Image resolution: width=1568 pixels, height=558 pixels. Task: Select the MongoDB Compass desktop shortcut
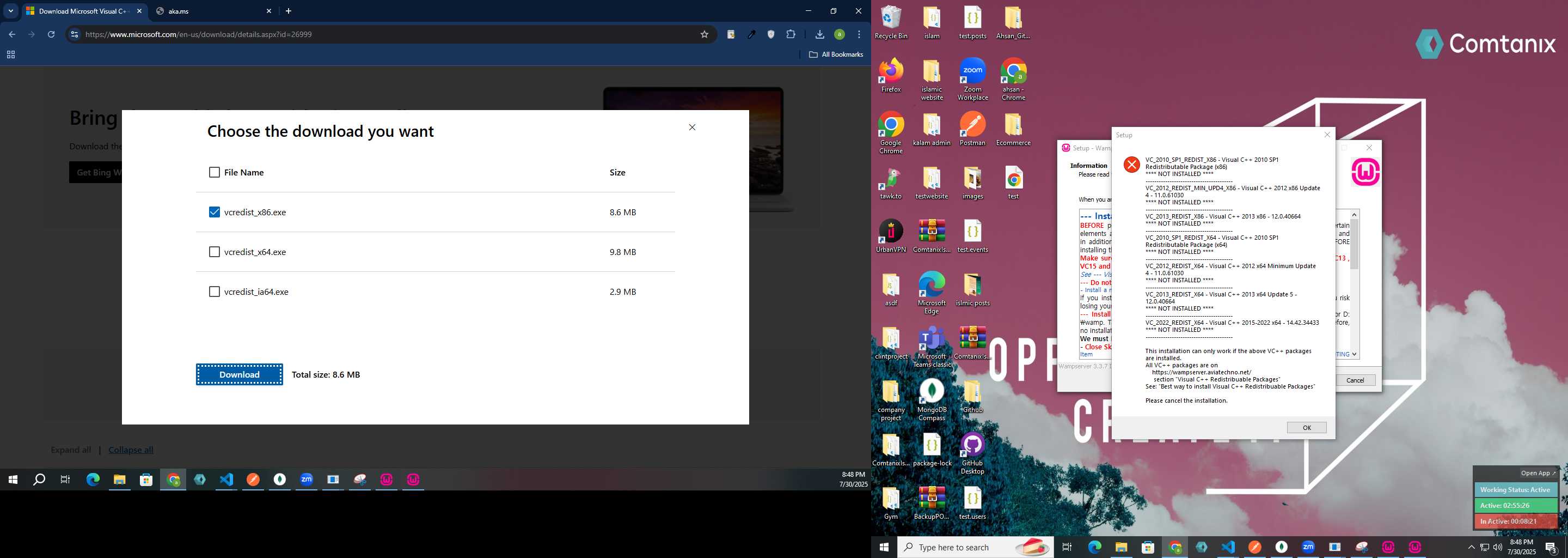pyautogui.click(x=932, y=399)
